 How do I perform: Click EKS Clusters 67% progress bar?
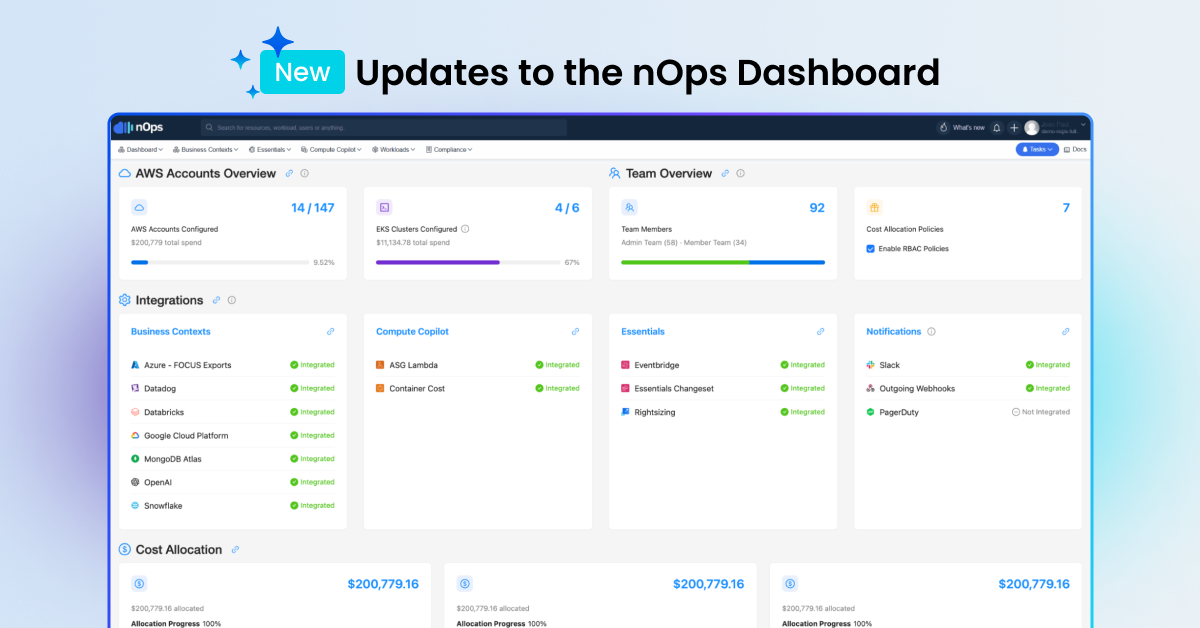pos(468,262)
